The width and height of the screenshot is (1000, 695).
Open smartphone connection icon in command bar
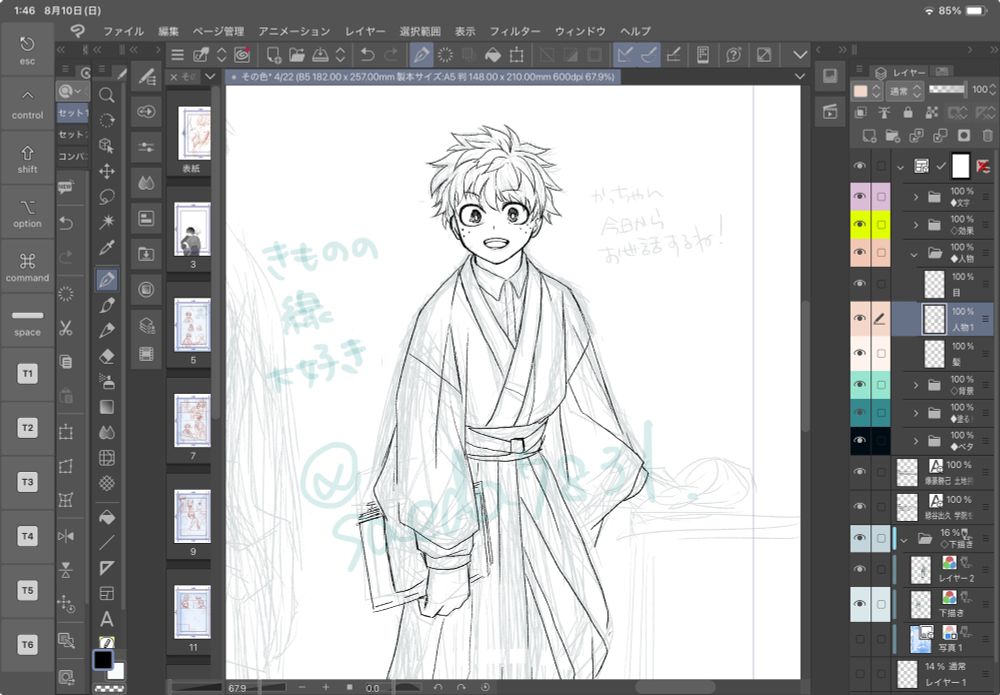coord(702,55)
